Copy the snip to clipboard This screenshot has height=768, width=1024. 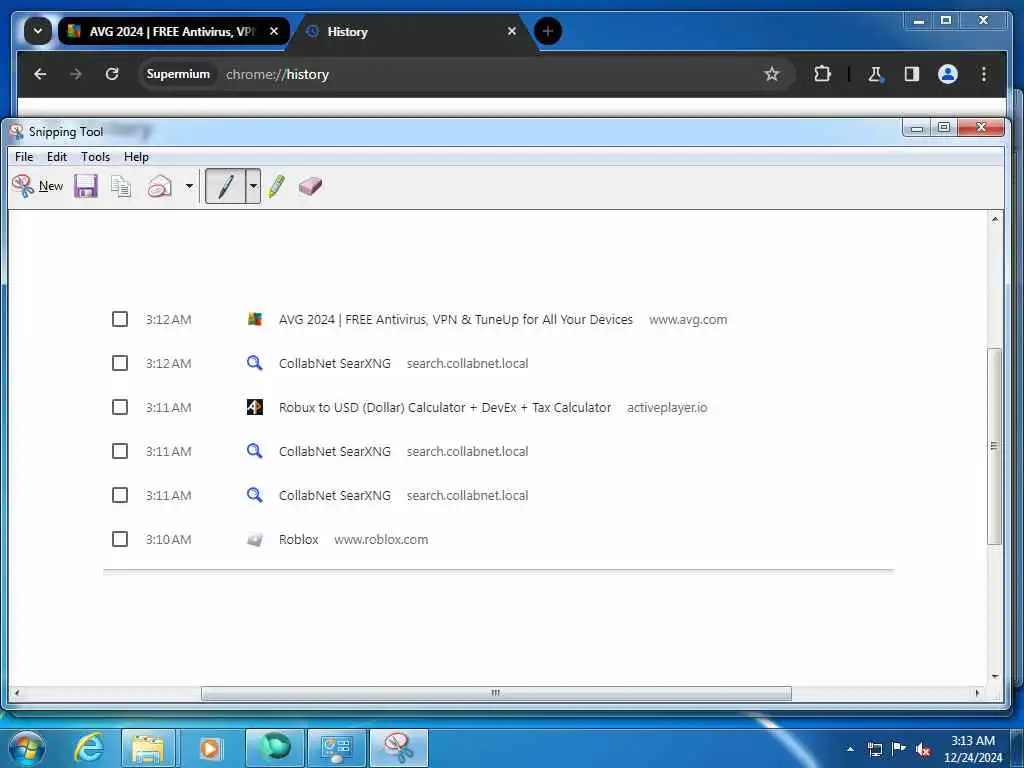click(121, 186)
